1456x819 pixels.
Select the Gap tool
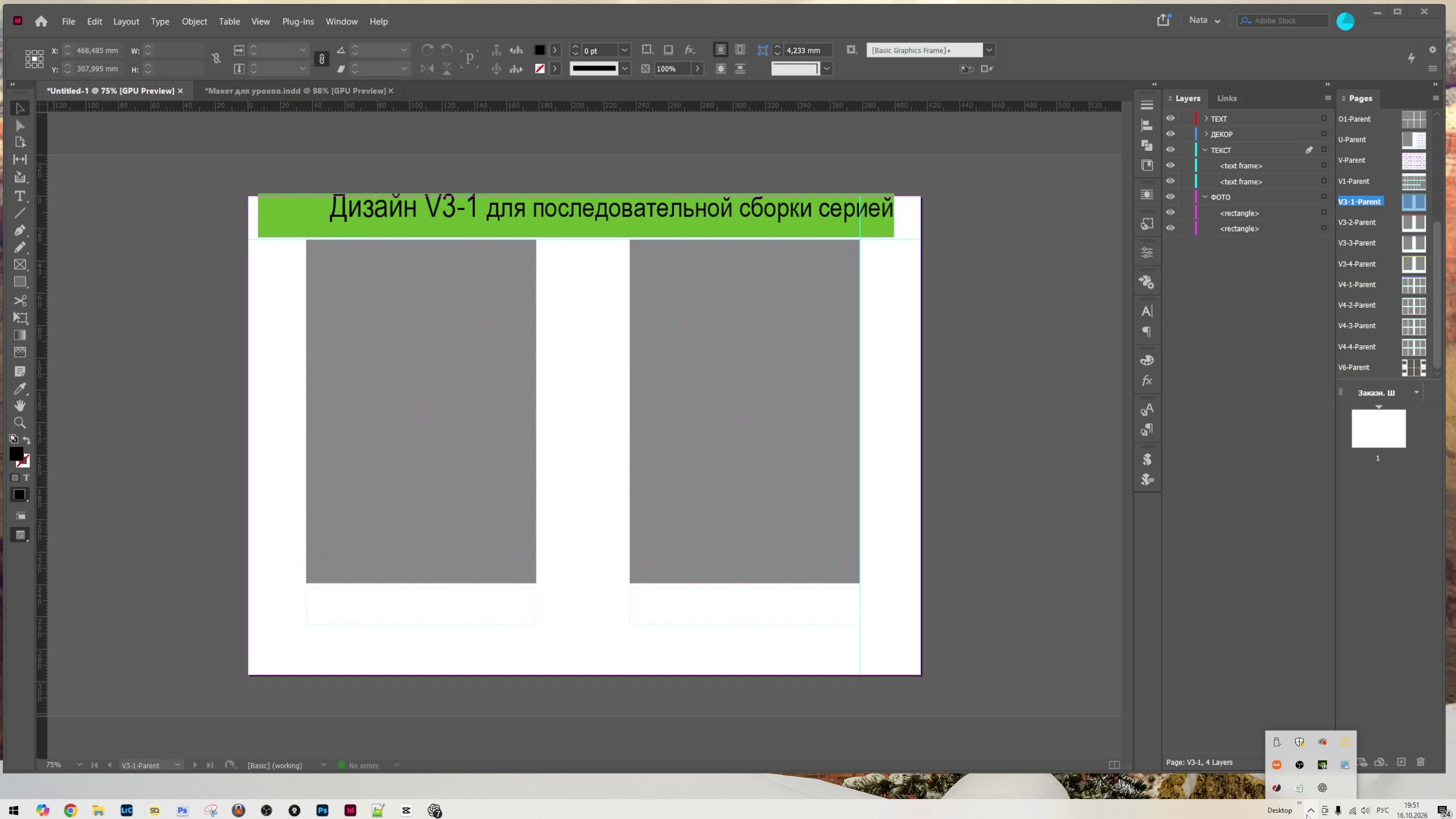pyautogui.click(x=20, y=159)
